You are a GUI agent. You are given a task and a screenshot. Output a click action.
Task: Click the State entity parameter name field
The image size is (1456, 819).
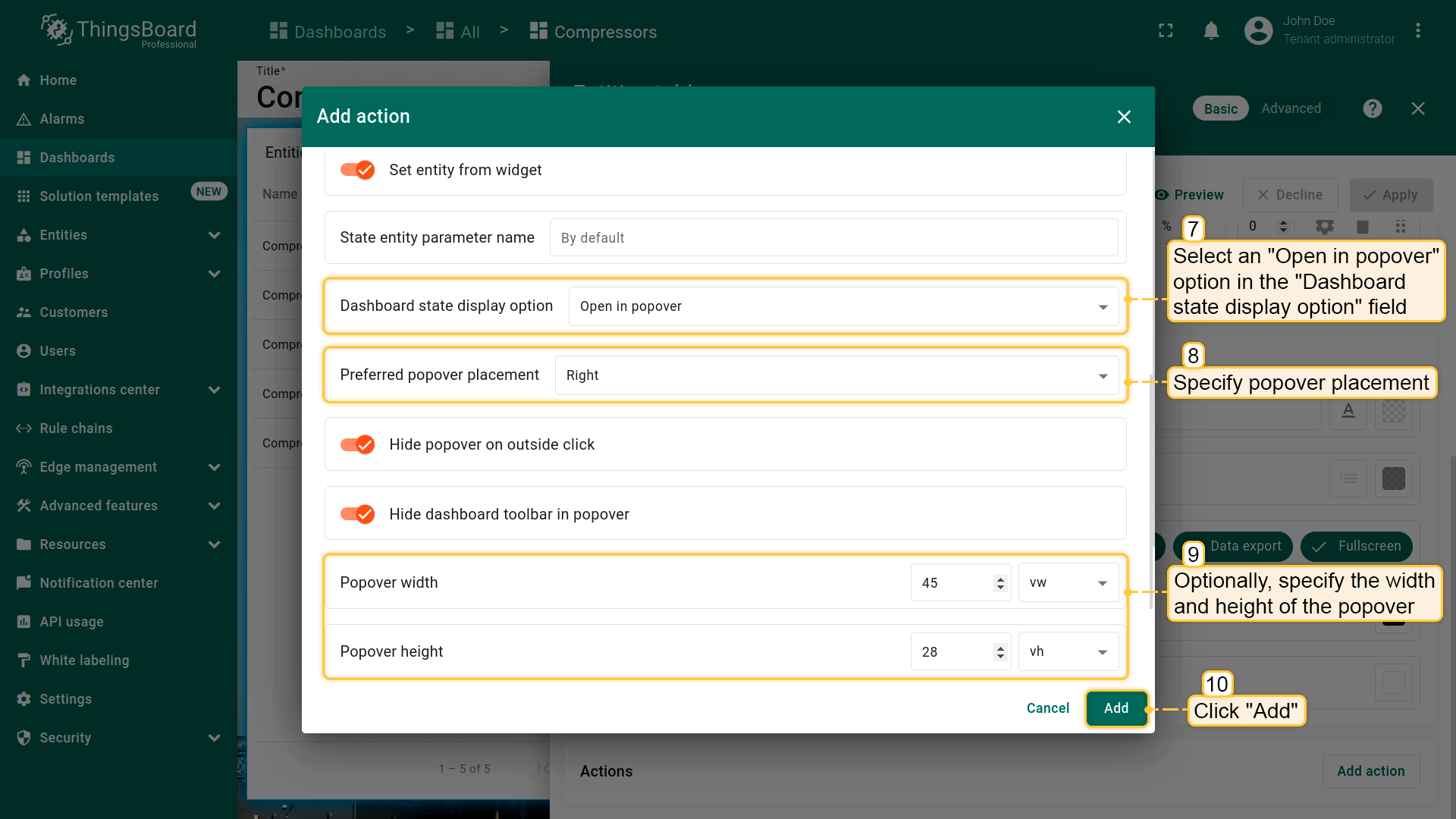833,238
